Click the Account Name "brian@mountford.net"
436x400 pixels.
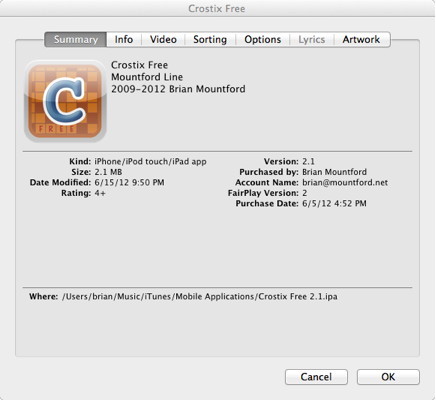click(345, 183)
